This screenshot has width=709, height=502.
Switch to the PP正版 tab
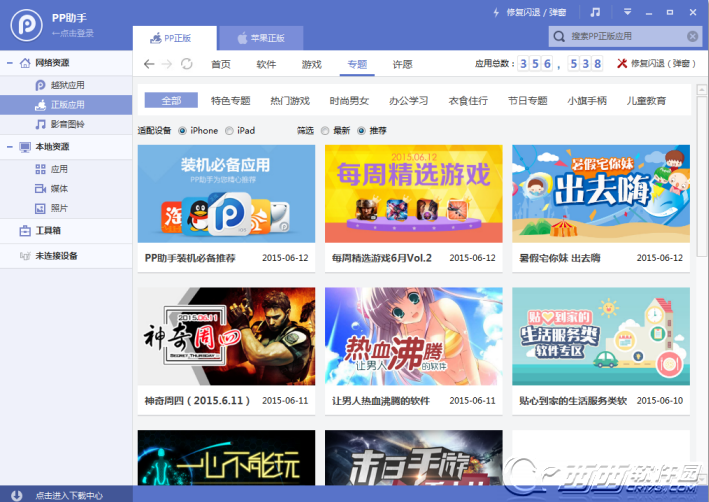(x=175, y=38)
